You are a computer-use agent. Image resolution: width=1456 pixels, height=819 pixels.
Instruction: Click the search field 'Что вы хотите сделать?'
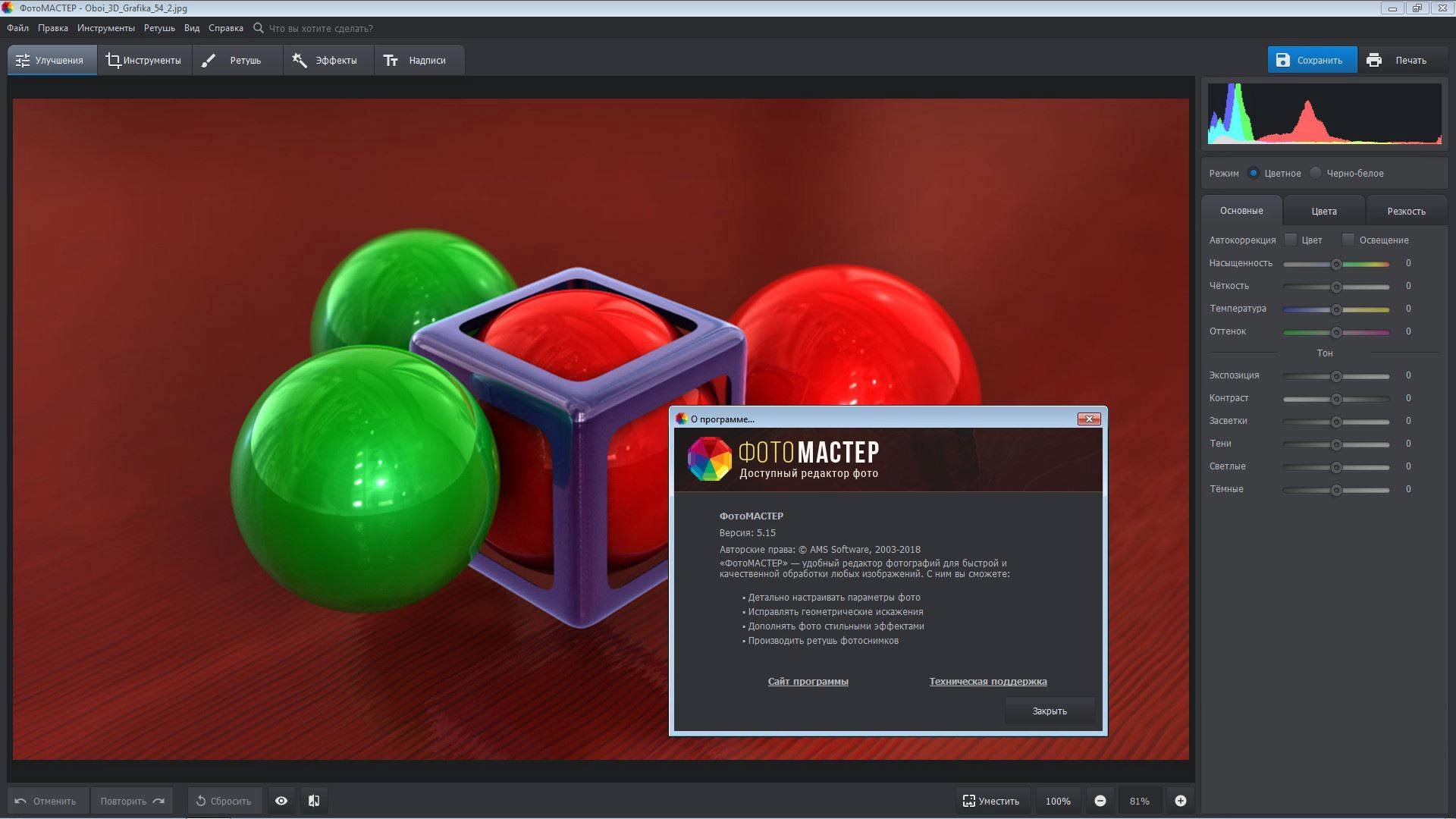pyautogui.click(x=321, y=28)
